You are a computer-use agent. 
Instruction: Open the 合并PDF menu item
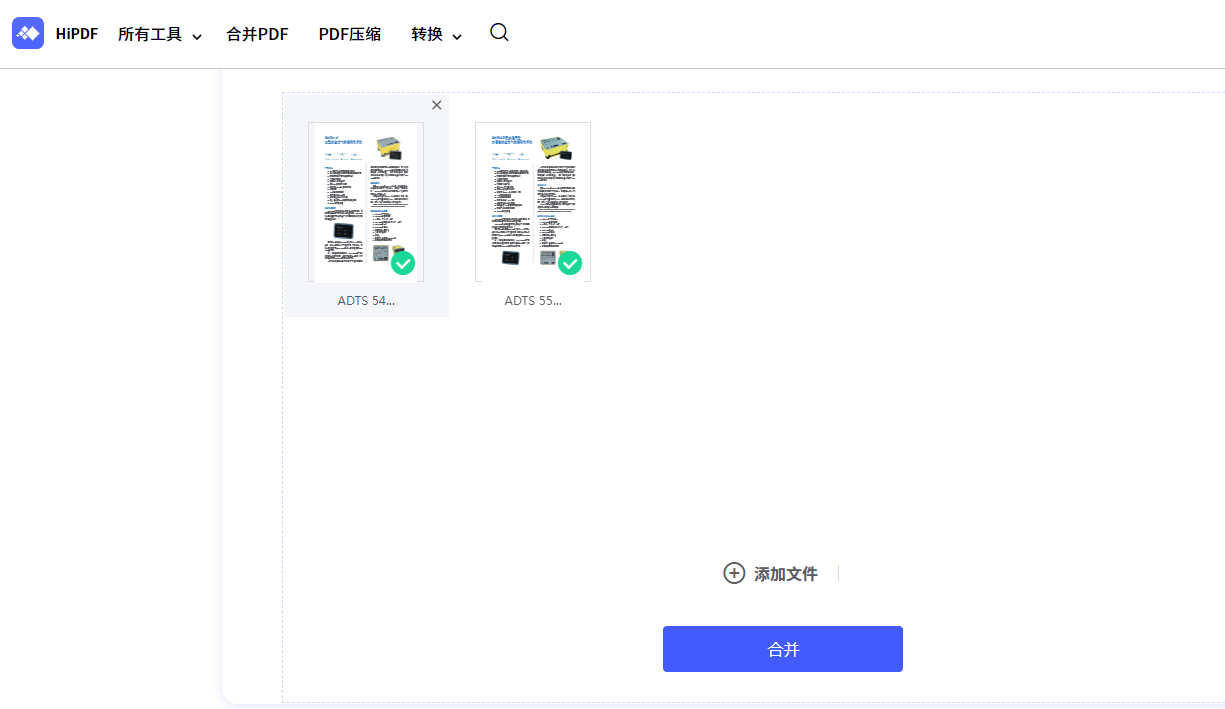[x=257, y=33]
